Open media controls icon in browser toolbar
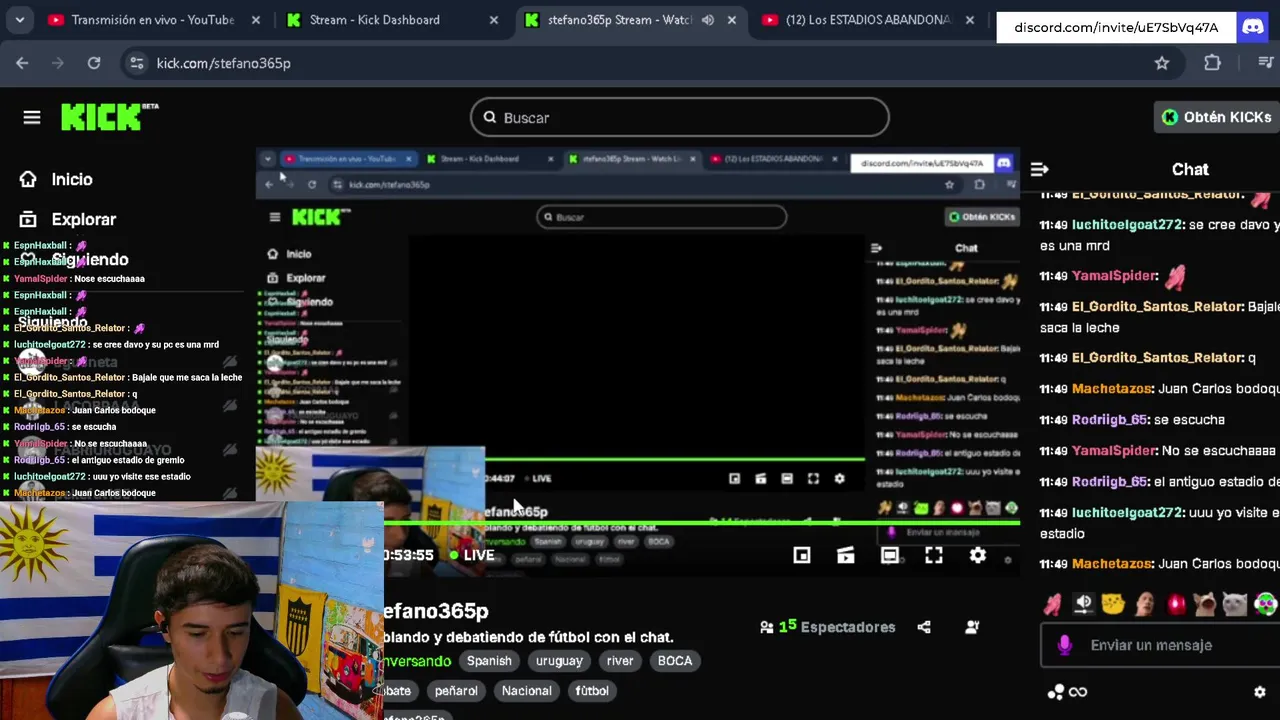Screen dimensions: 1280x720 1265,63
